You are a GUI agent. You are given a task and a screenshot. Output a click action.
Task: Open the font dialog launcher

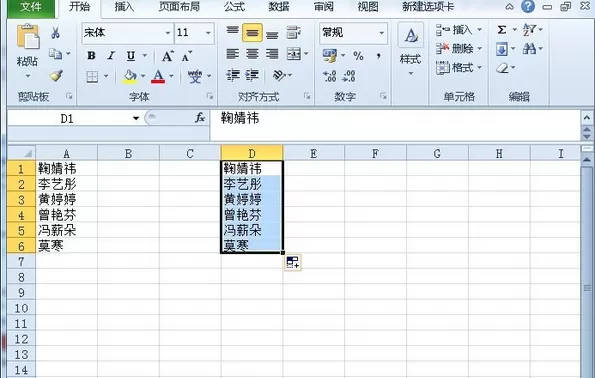(210, 96)
